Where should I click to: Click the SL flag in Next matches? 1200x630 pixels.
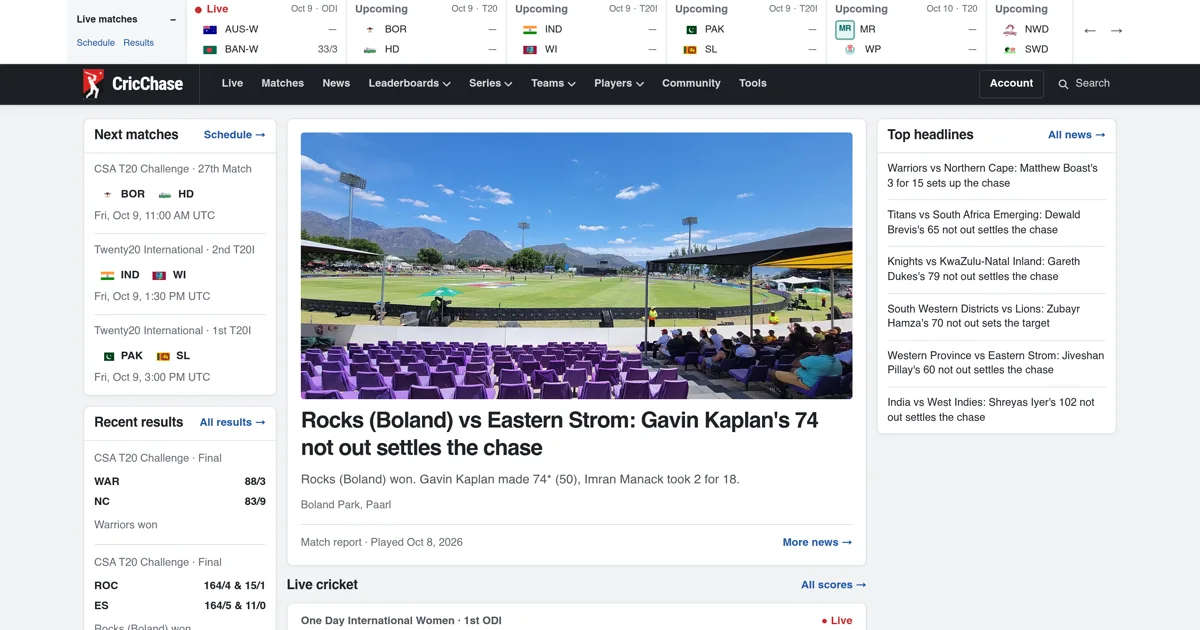point(163,356)
